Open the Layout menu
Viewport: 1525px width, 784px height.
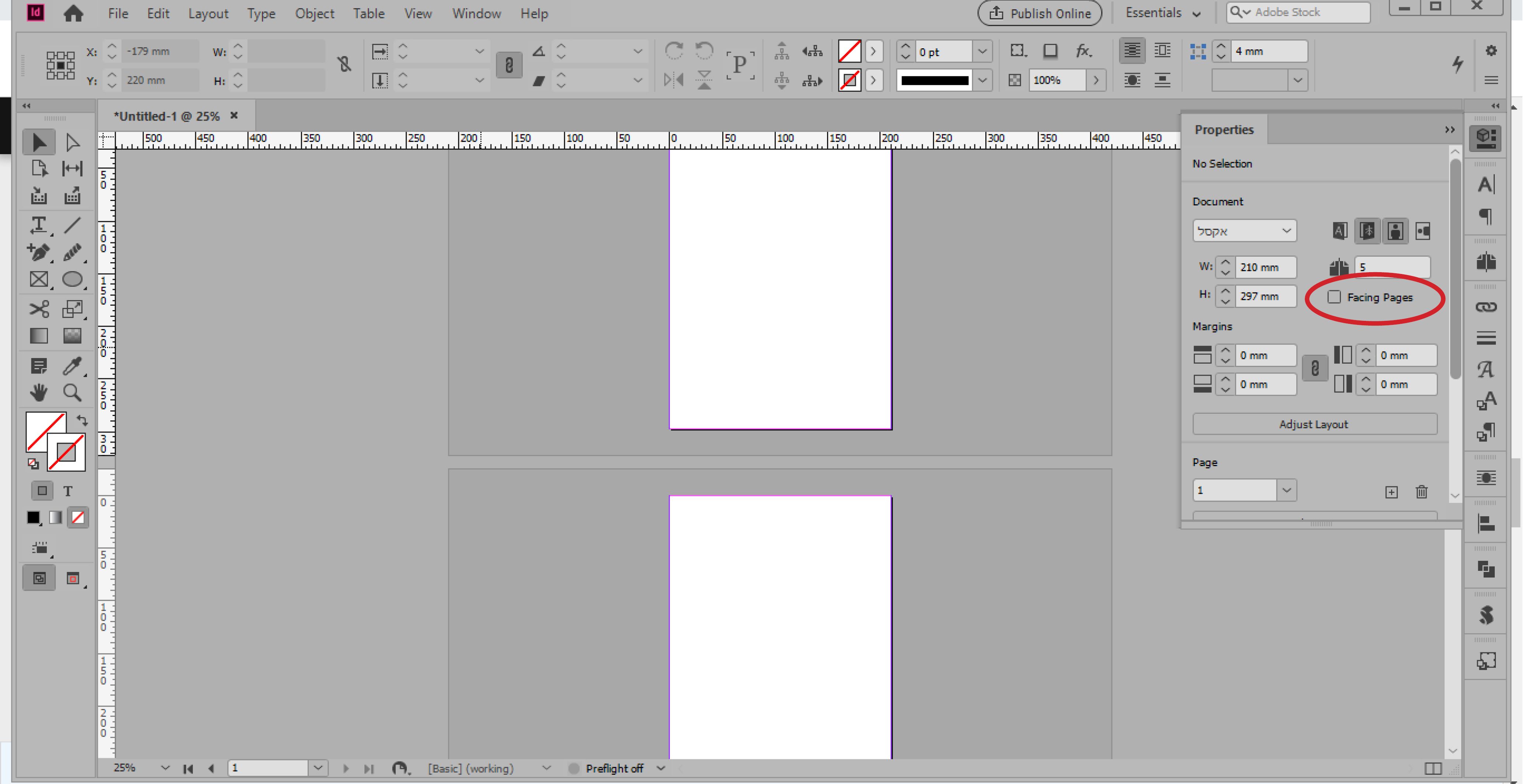click(208, 13)
